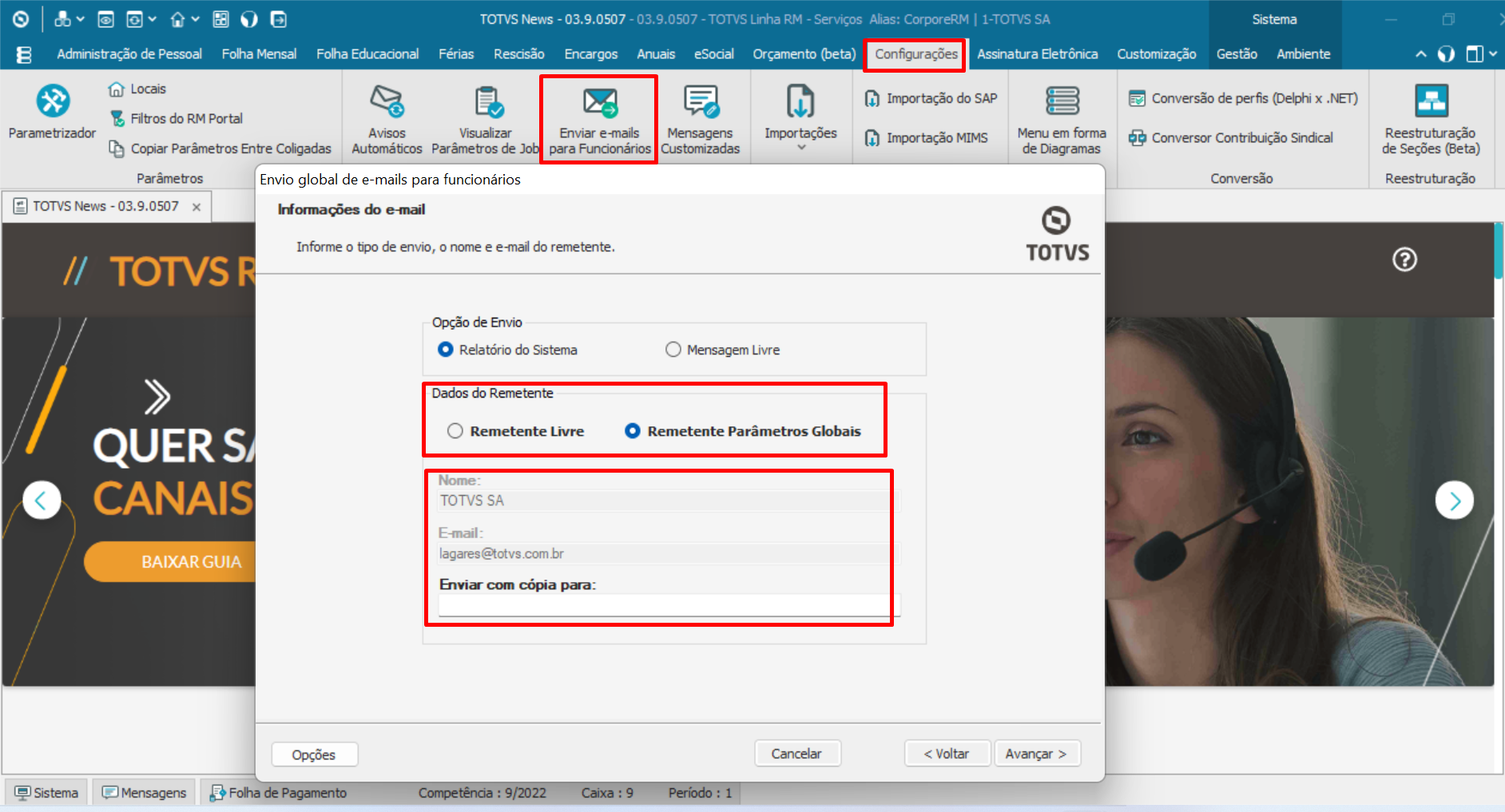Expand the module blocks dropdown arrow
This screenshot has height=812, width=1505.
point(80,19)
